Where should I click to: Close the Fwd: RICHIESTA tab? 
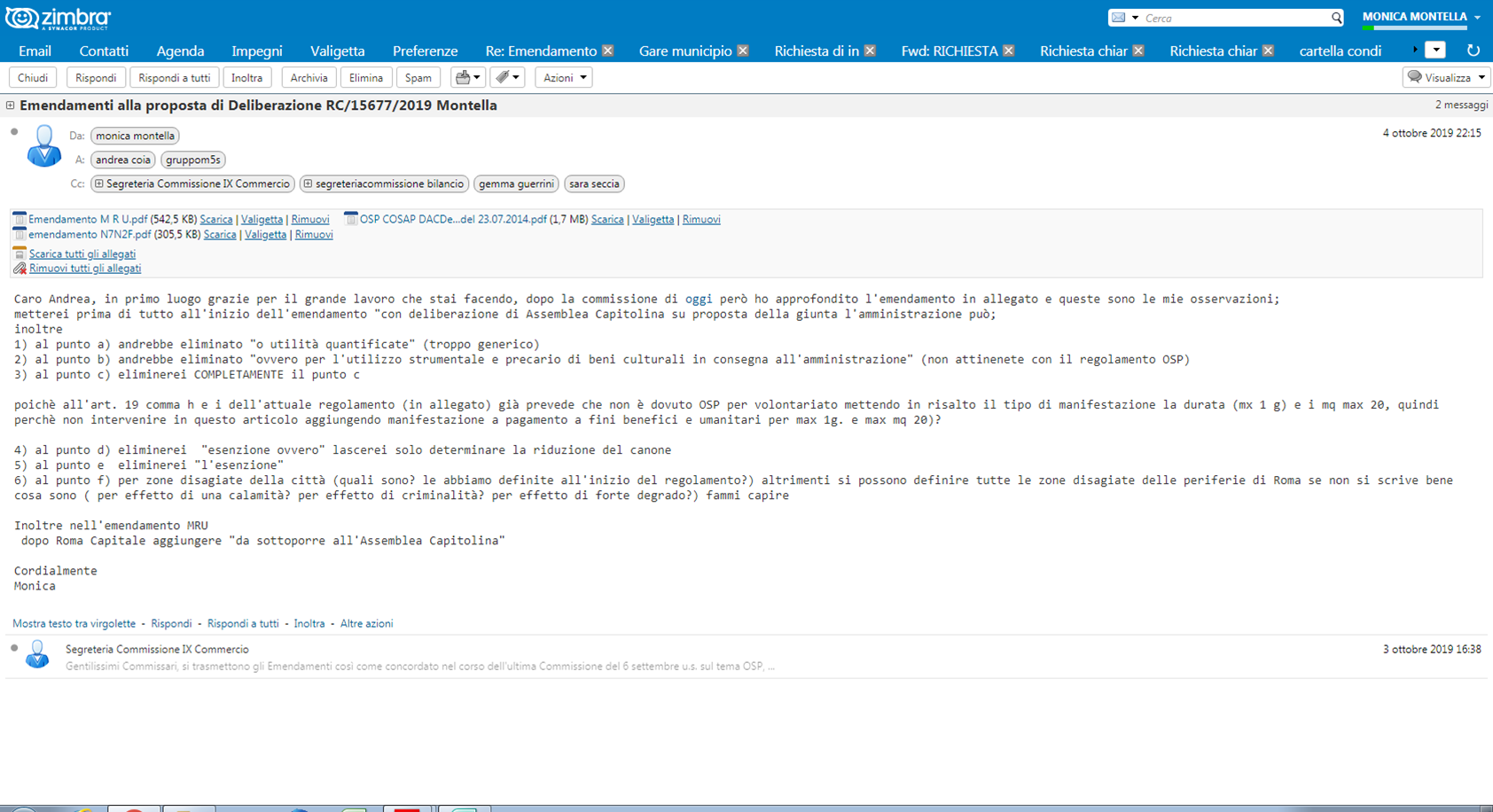1008,51
